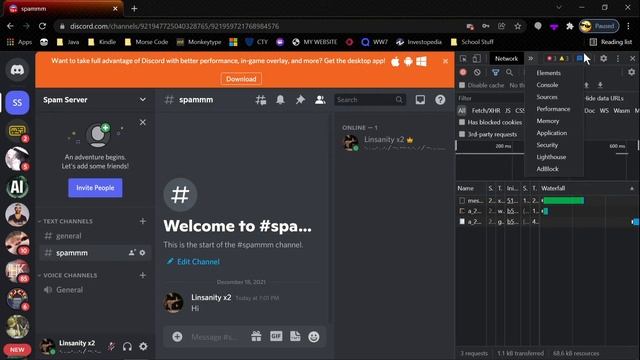Select Application from the tabs menu
640x360 pixels.
[551, 133]
